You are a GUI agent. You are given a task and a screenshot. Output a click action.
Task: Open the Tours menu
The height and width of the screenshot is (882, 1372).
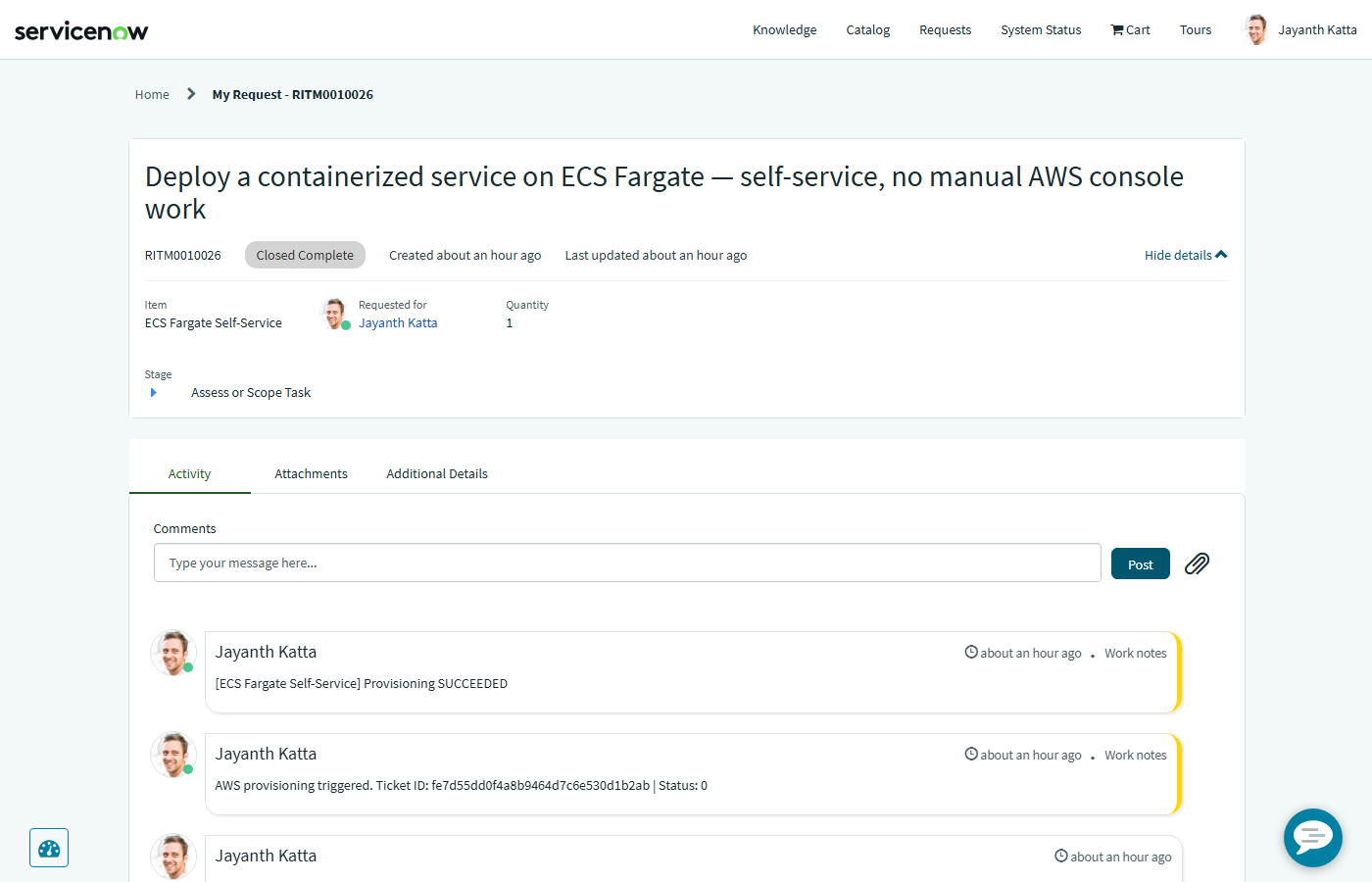click(1196, 29)
